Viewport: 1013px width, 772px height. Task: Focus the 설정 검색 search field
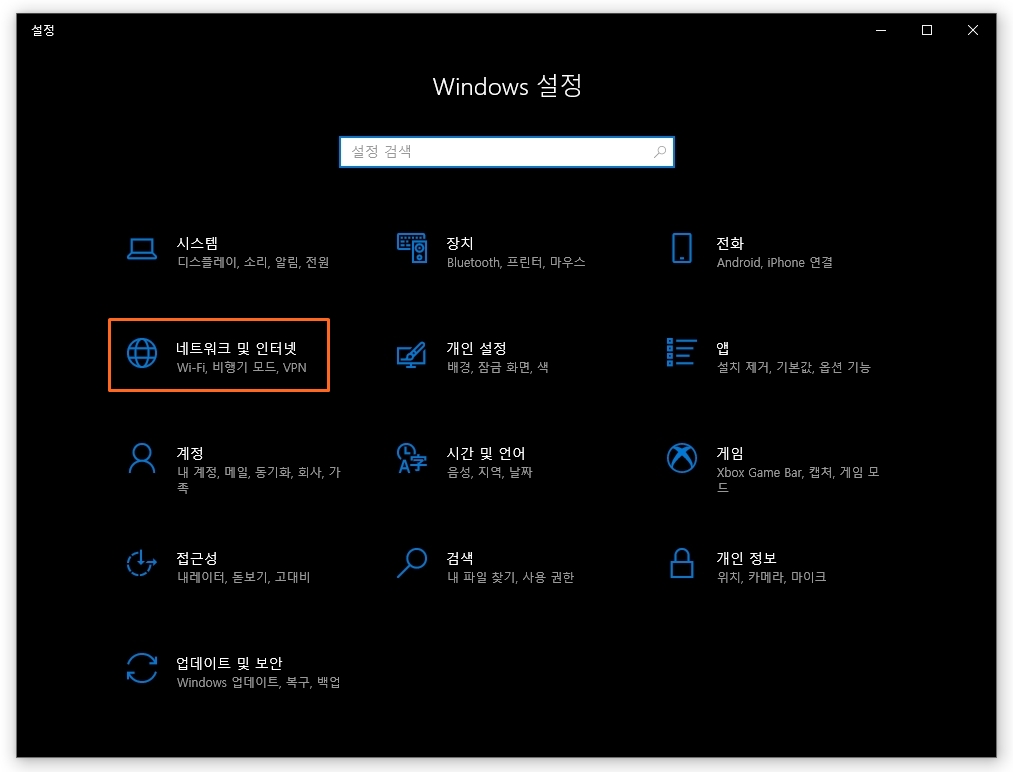[x=506, y=152]
